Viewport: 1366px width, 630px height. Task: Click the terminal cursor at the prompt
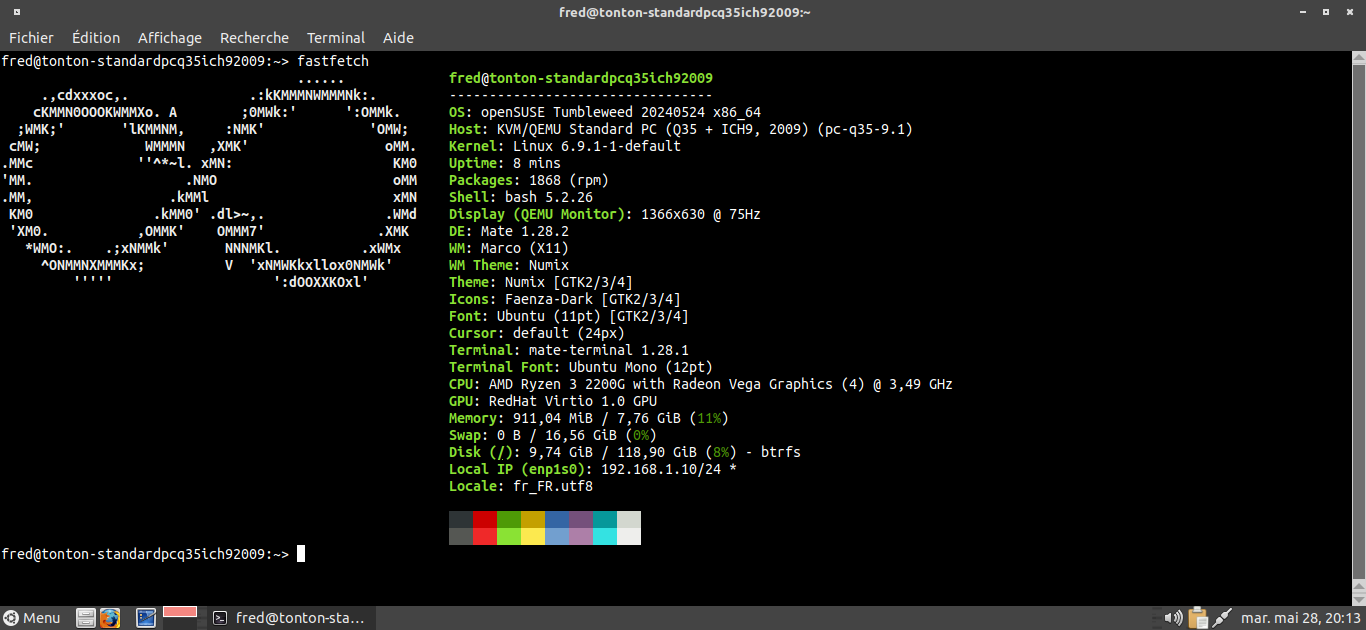tap(301, 554)
